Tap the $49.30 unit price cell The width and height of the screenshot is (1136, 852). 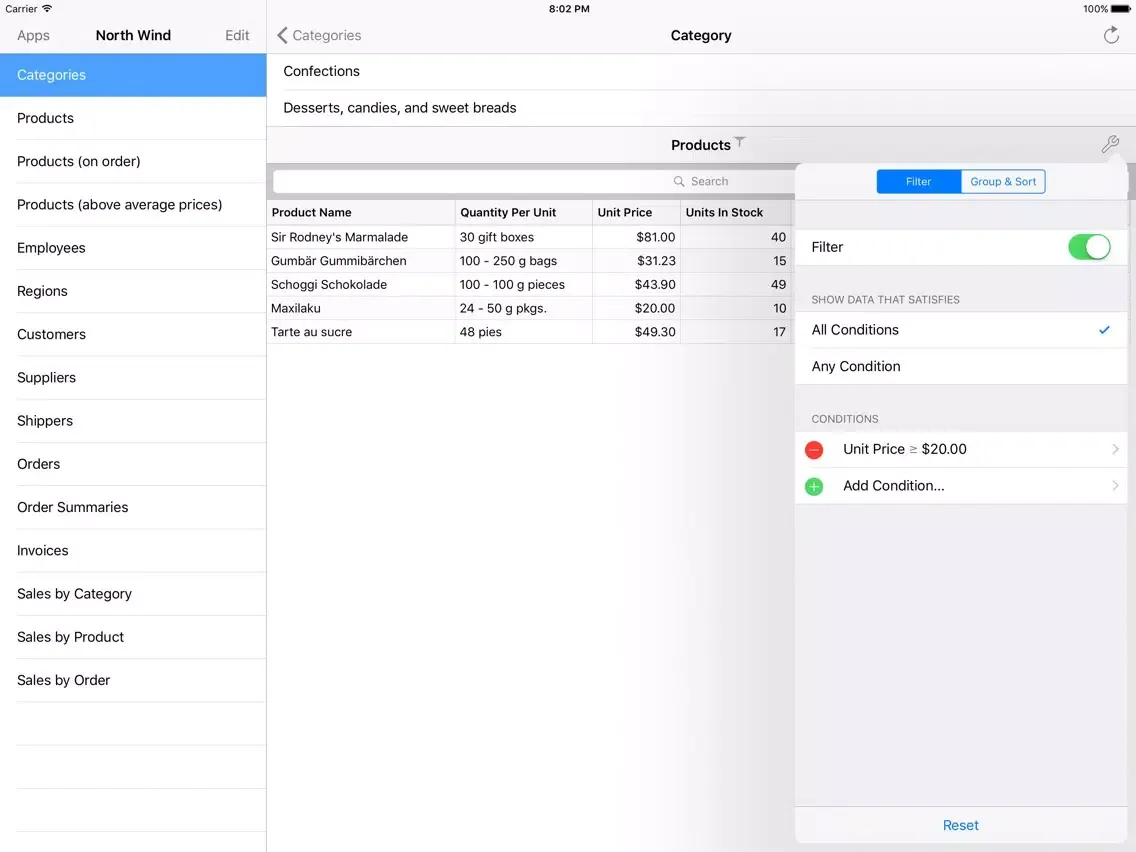(x=636, y=332)
